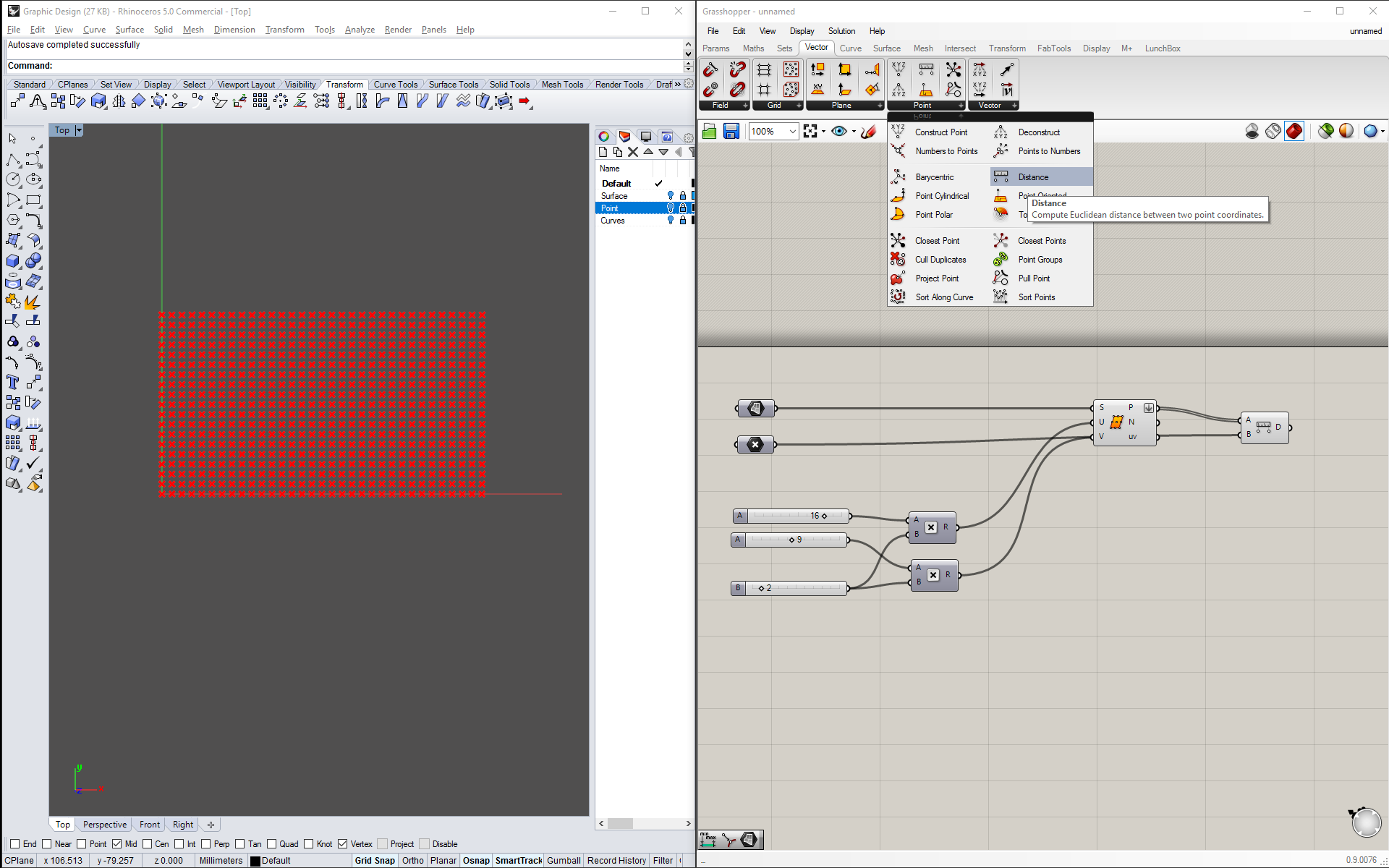Choose Cull Duplicates component

[x=940, y=260]
